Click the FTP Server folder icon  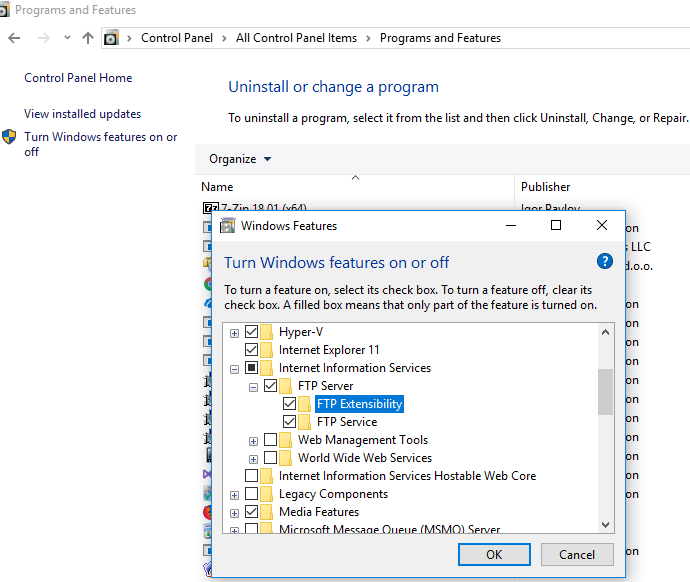pyautogui.click(x=286, y=386)
